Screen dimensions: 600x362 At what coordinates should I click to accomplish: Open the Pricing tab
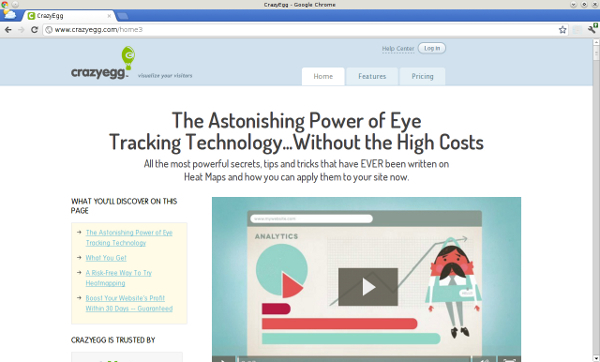(422, 76)
